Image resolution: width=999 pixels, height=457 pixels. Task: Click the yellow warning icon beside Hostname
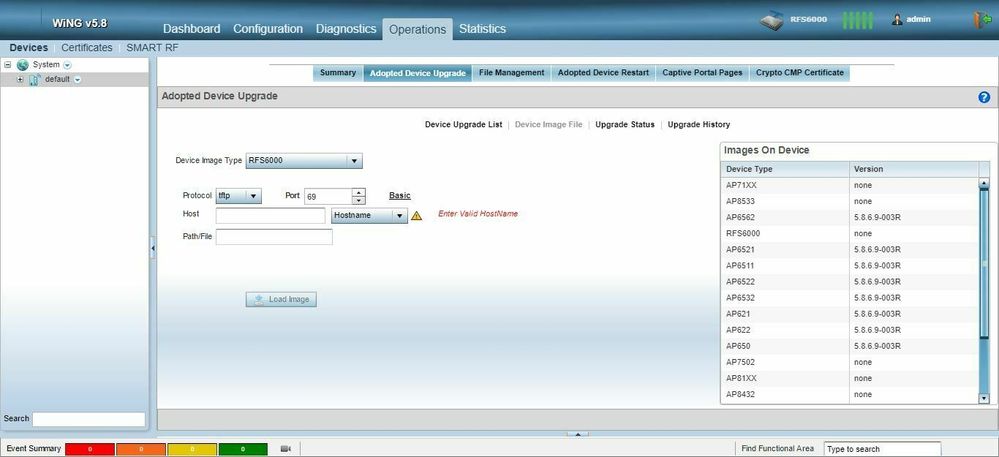(416, 215)
